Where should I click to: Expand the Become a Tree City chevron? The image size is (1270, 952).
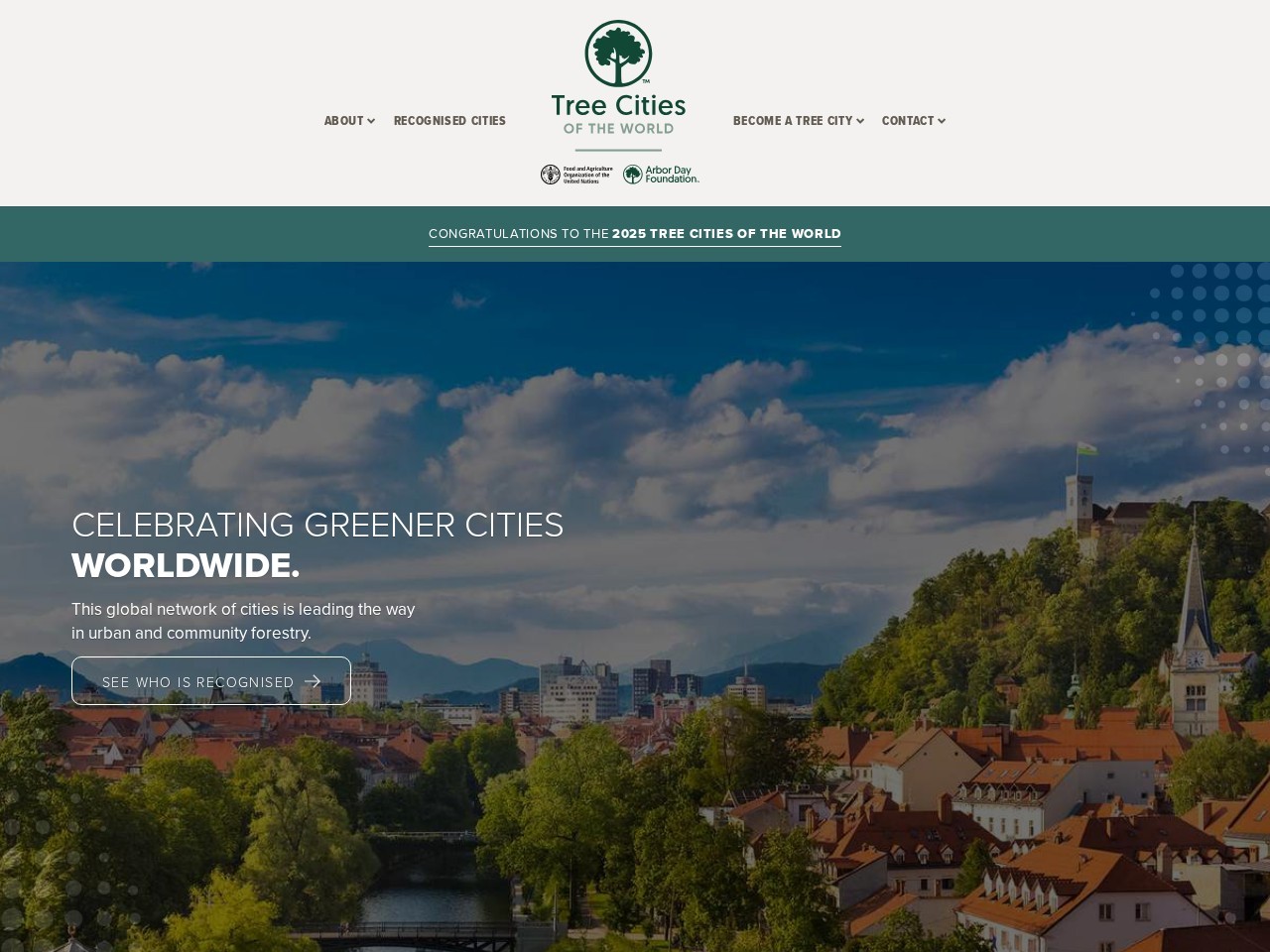pos(860,121)
